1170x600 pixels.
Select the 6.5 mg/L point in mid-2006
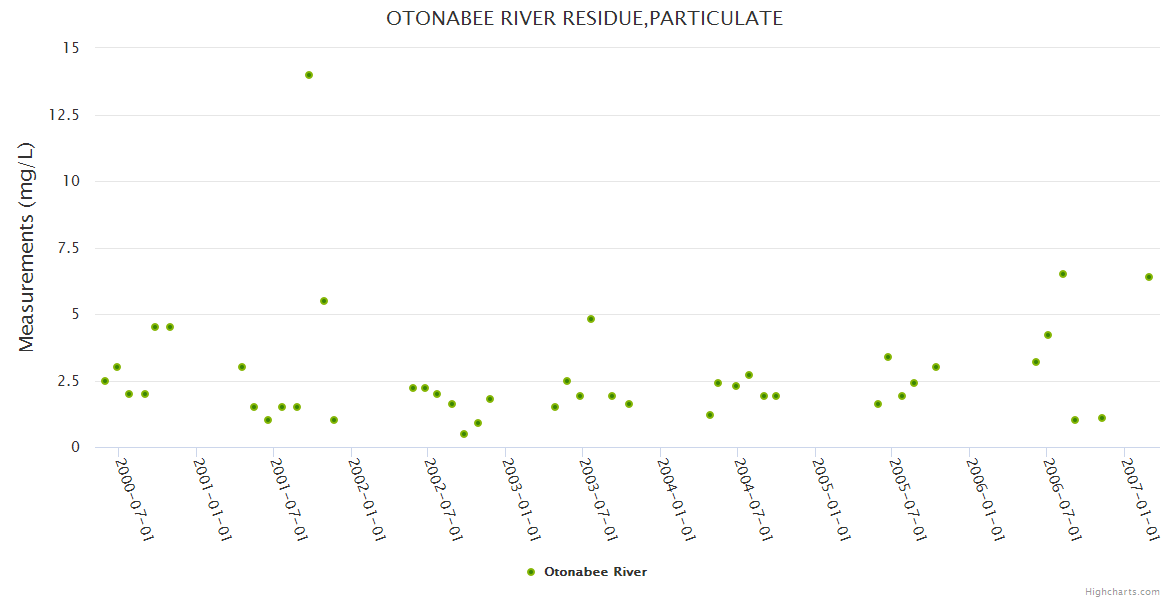point(1063,274)
